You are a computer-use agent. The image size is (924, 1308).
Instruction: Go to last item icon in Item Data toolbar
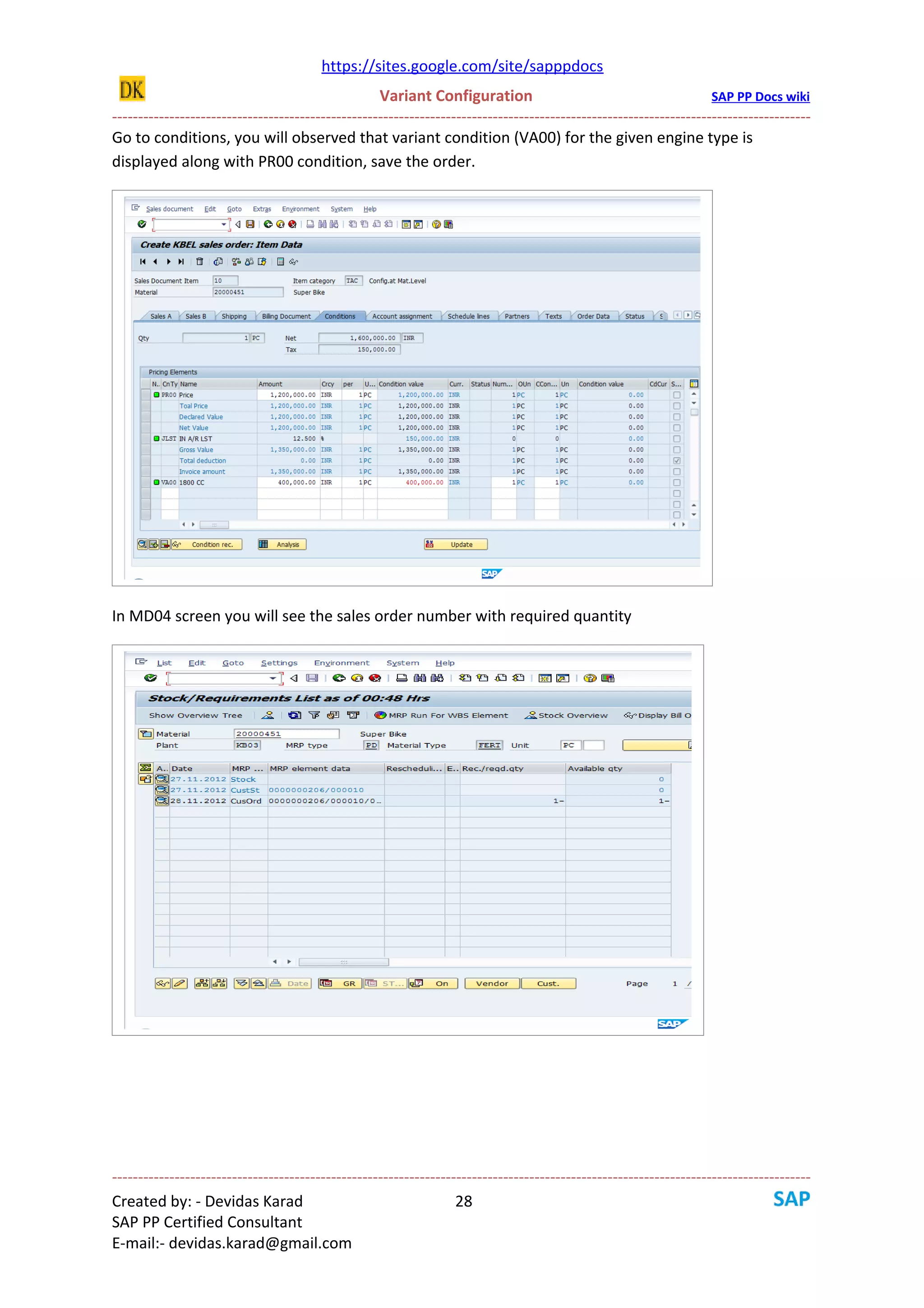pyautogui.click(x=181, y=262)
